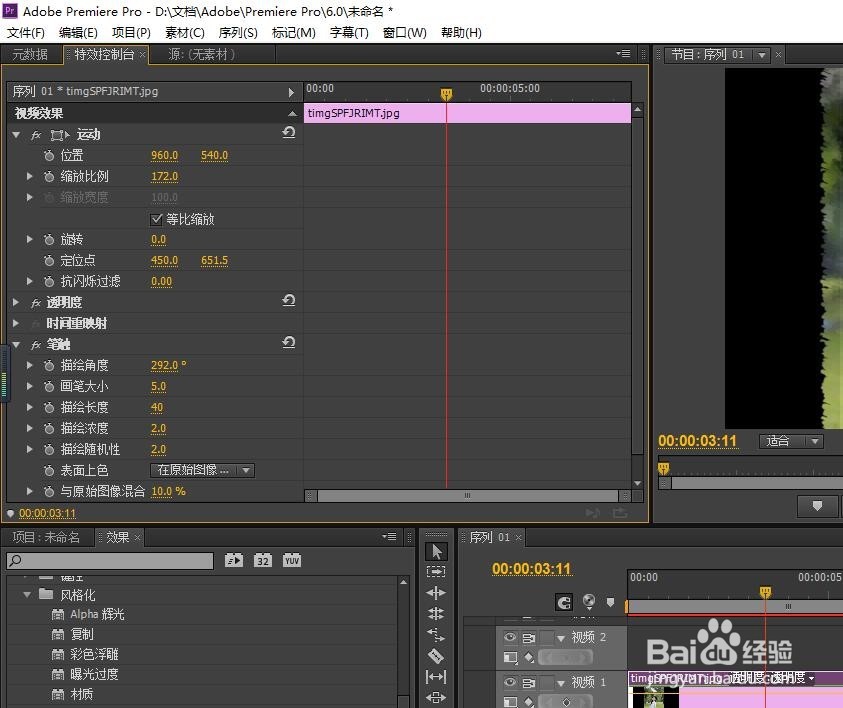Click the program monitor add marker button
This screenshot has width=843, height=708.
coord(817,505)
